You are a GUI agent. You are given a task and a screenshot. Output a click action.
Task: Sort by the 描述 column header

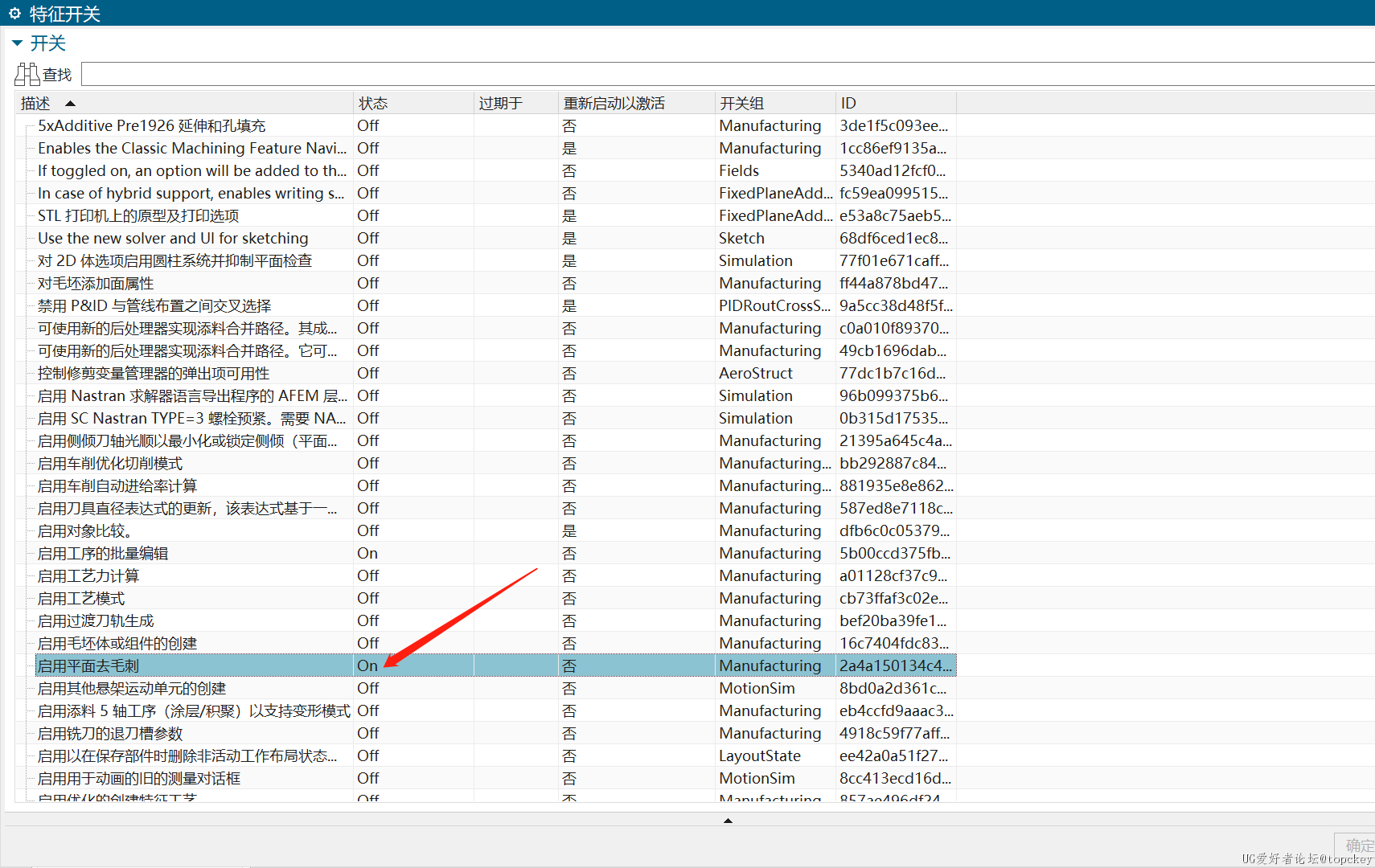tap(185, 103)
